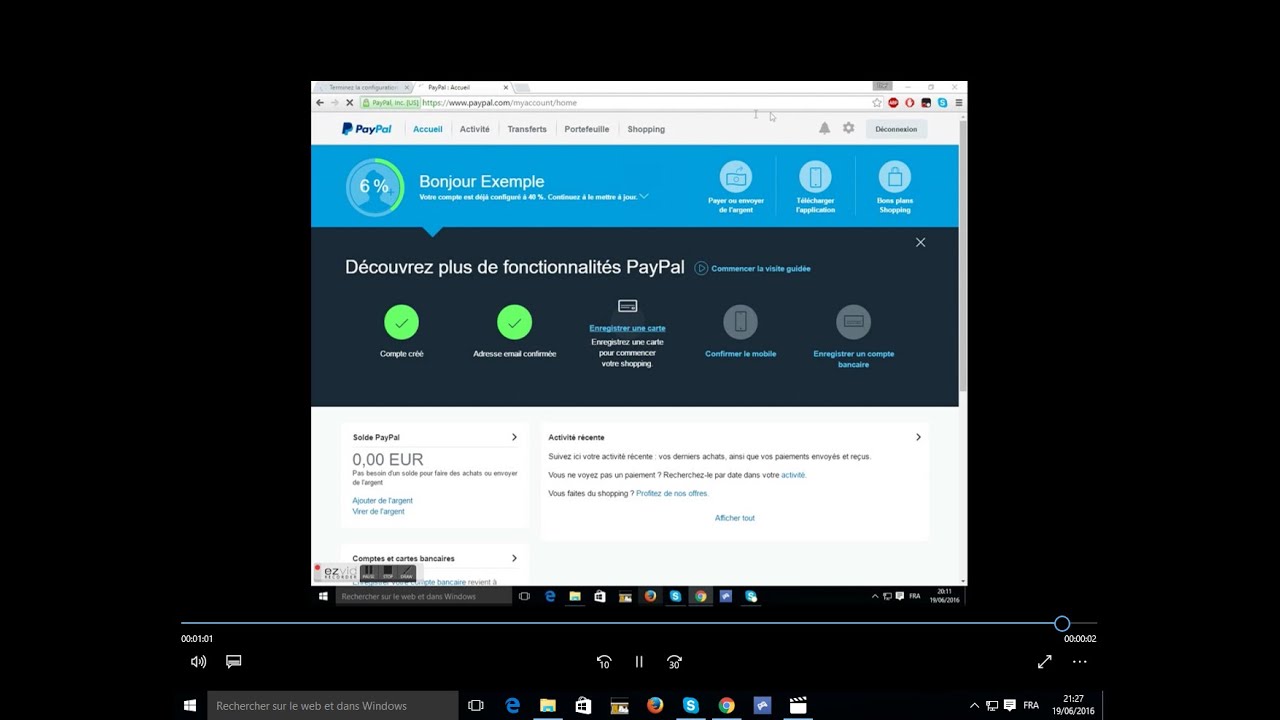Viewport: 1280px width, 720px height.
Task: Open Firefox from the Windows taskbar
Action: [x=655, y=705]
